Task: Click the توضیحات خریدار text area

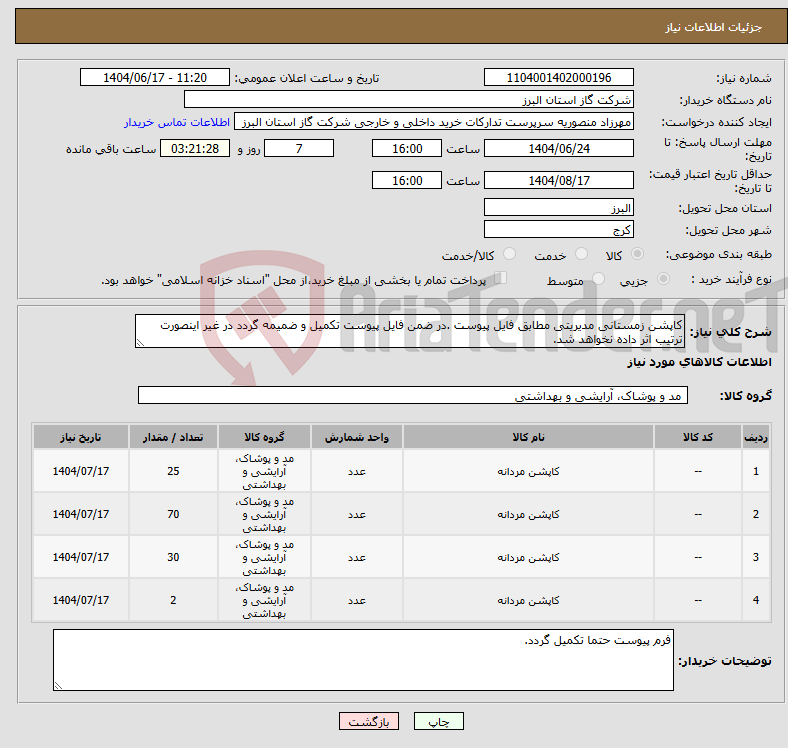Action: point(363,659)
